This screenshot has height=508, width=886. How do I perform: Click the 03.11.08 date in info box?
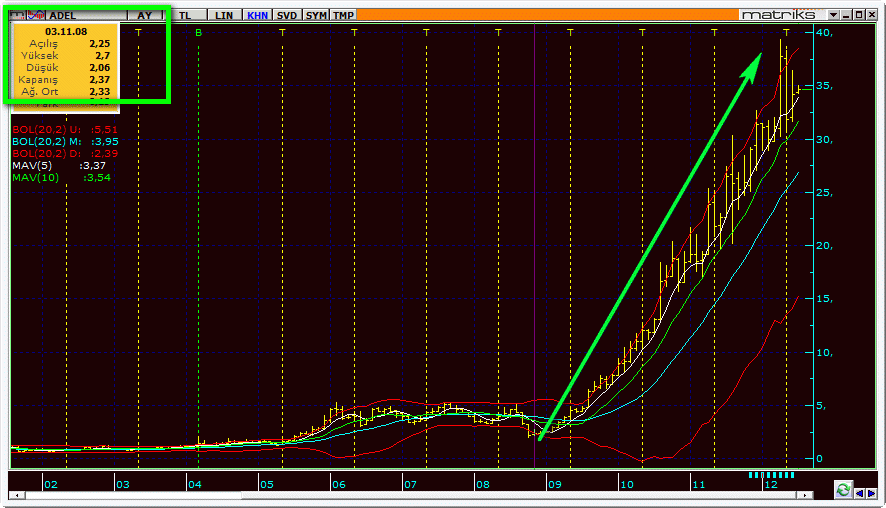66,32
